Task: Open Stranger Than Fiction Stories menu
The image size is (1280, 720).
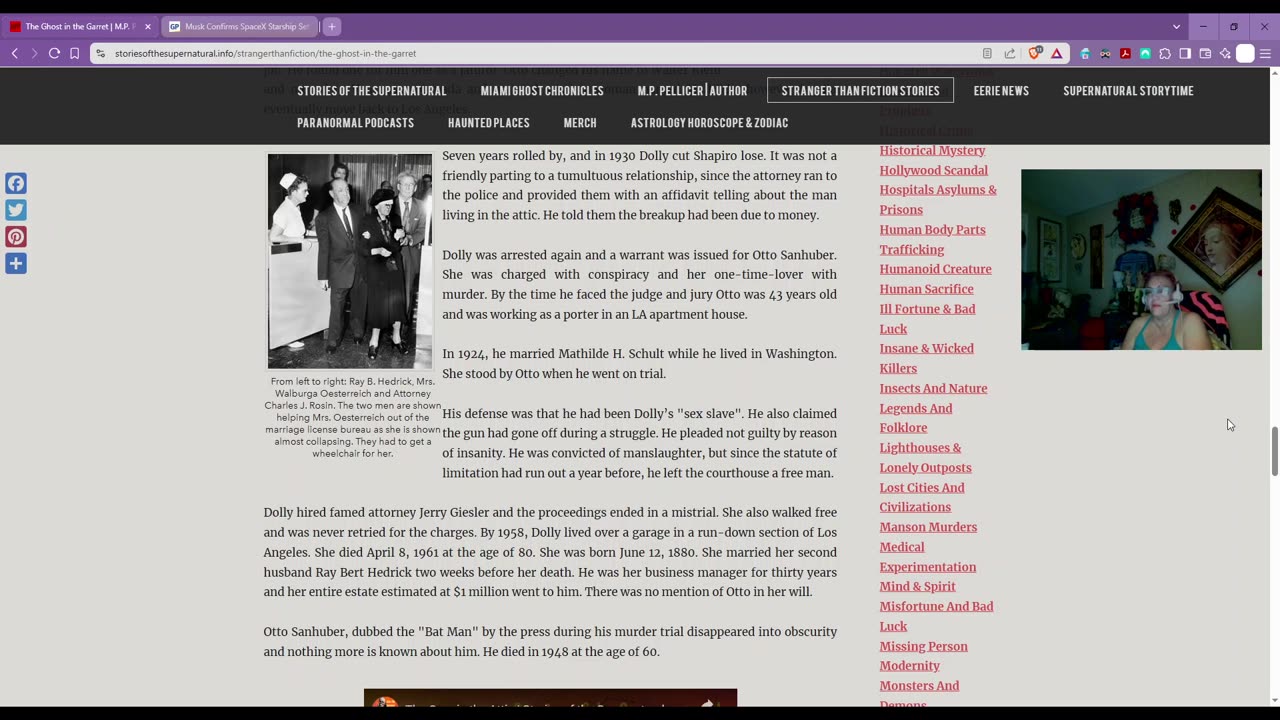Action: point(860,91)
